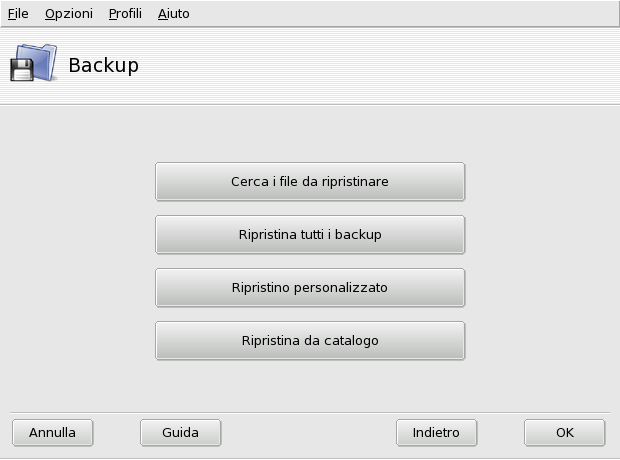Open the Aiuto menu
The width and height of the screenshot is (620, 460).
pyautogui.click(x=173, y=14)
